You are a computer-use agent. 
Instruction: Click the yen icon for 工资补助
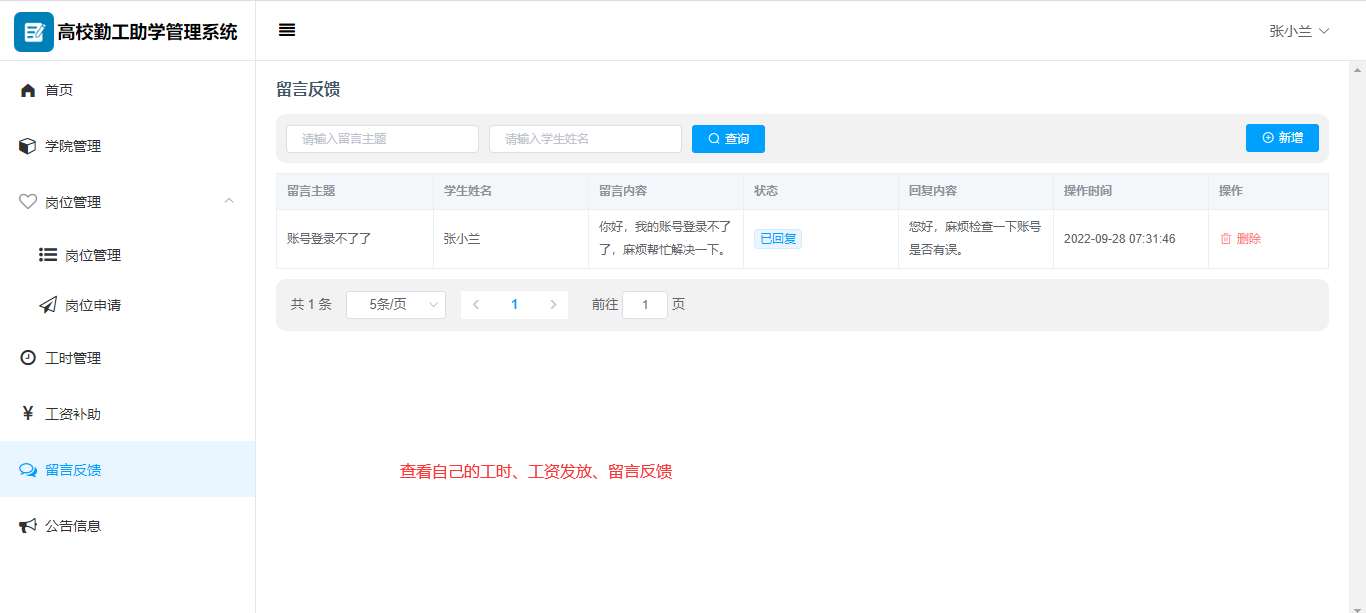tap(28, 414)
